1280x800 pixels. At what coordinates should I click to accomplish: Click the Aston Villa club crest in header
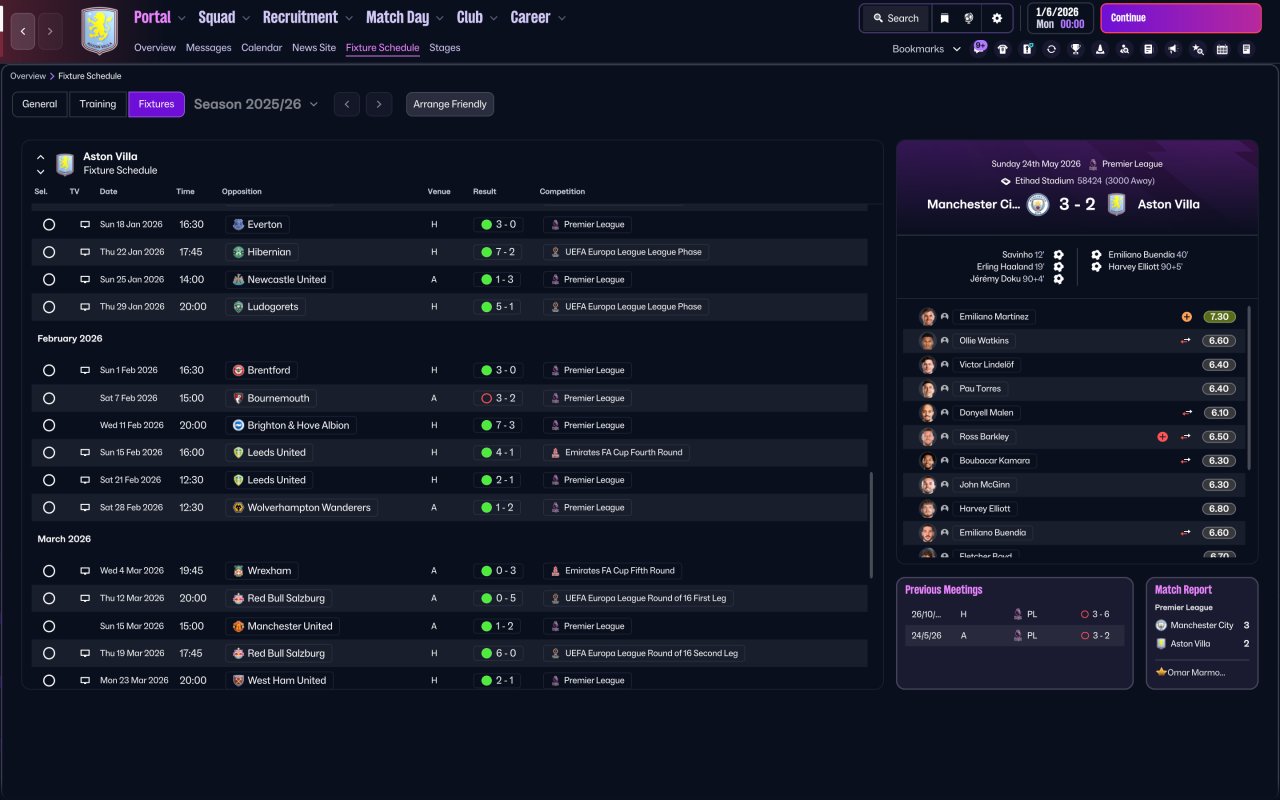pyautogui.click(x=99, y=31)
